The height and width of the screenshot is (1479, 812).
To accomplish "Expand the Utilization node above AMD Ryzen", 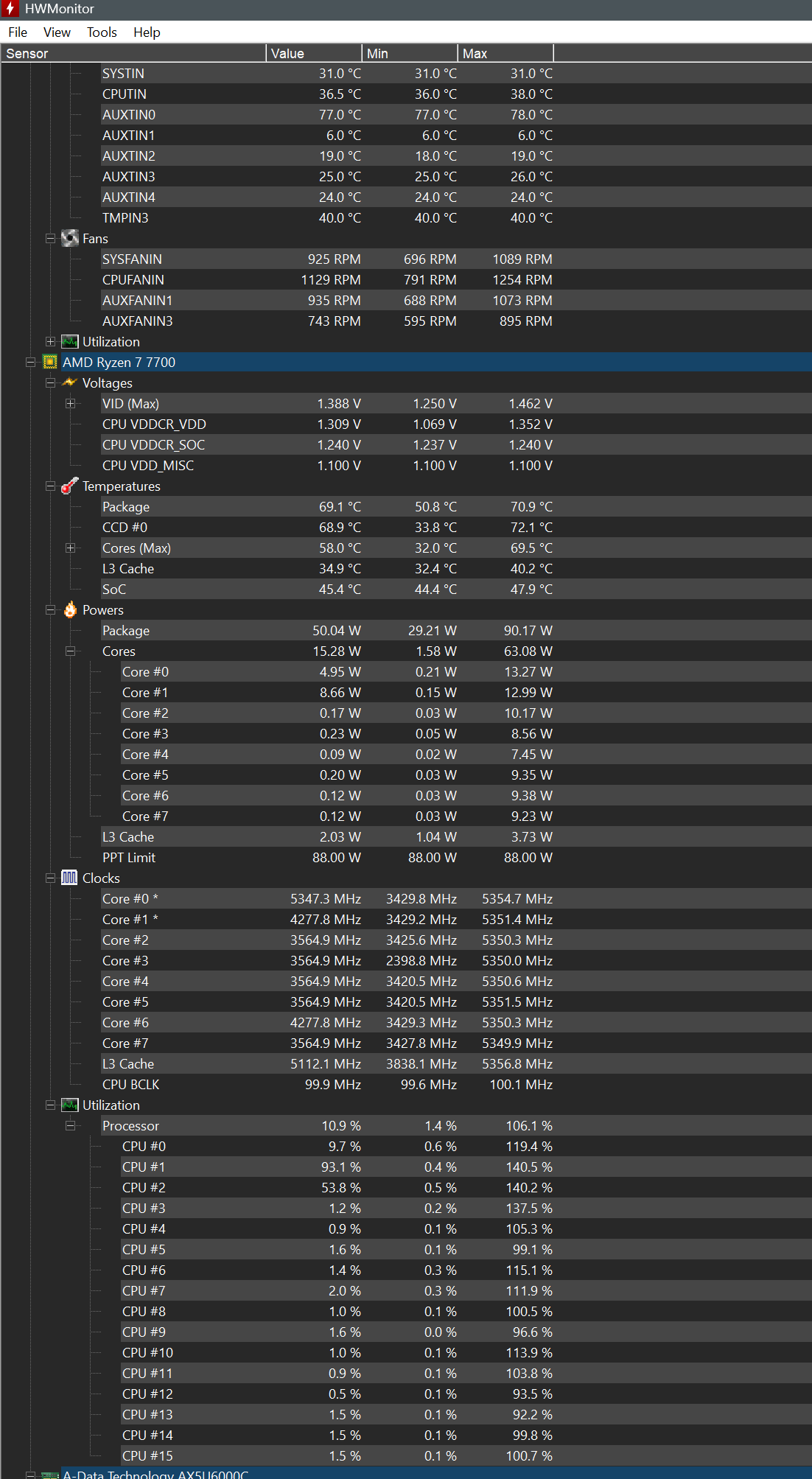I will [x=50, y=341].
